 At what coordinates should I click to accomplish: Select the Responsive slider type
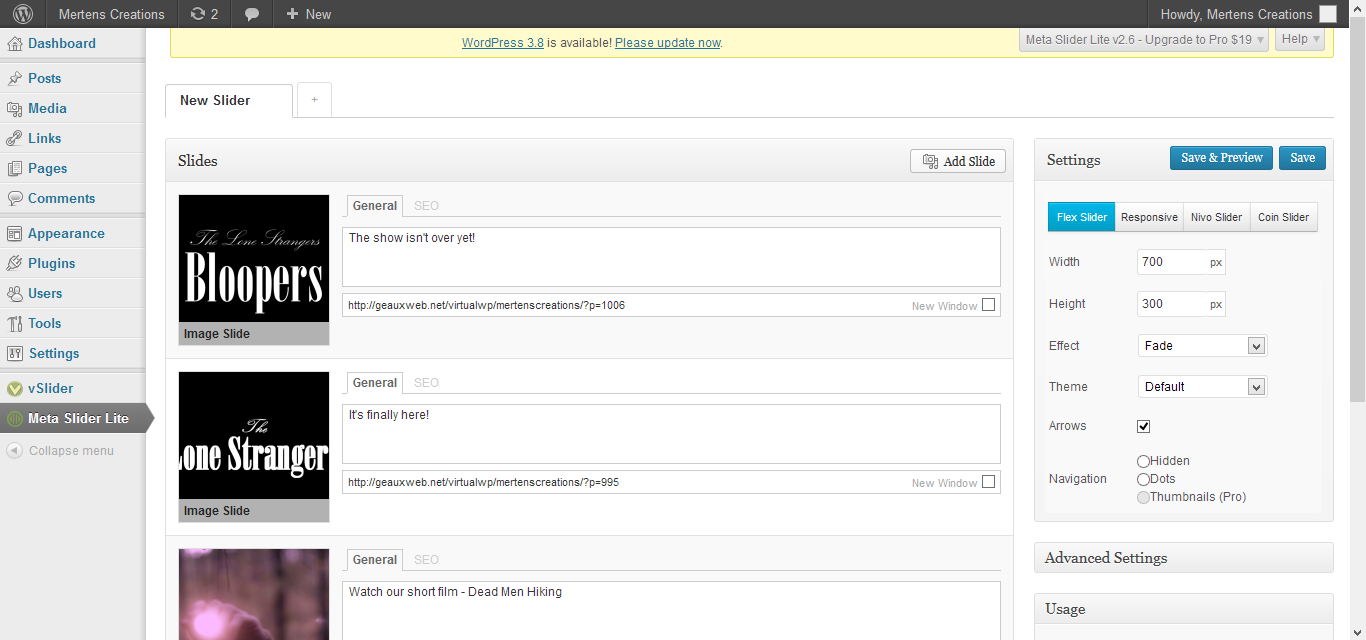coord(1149,217)
